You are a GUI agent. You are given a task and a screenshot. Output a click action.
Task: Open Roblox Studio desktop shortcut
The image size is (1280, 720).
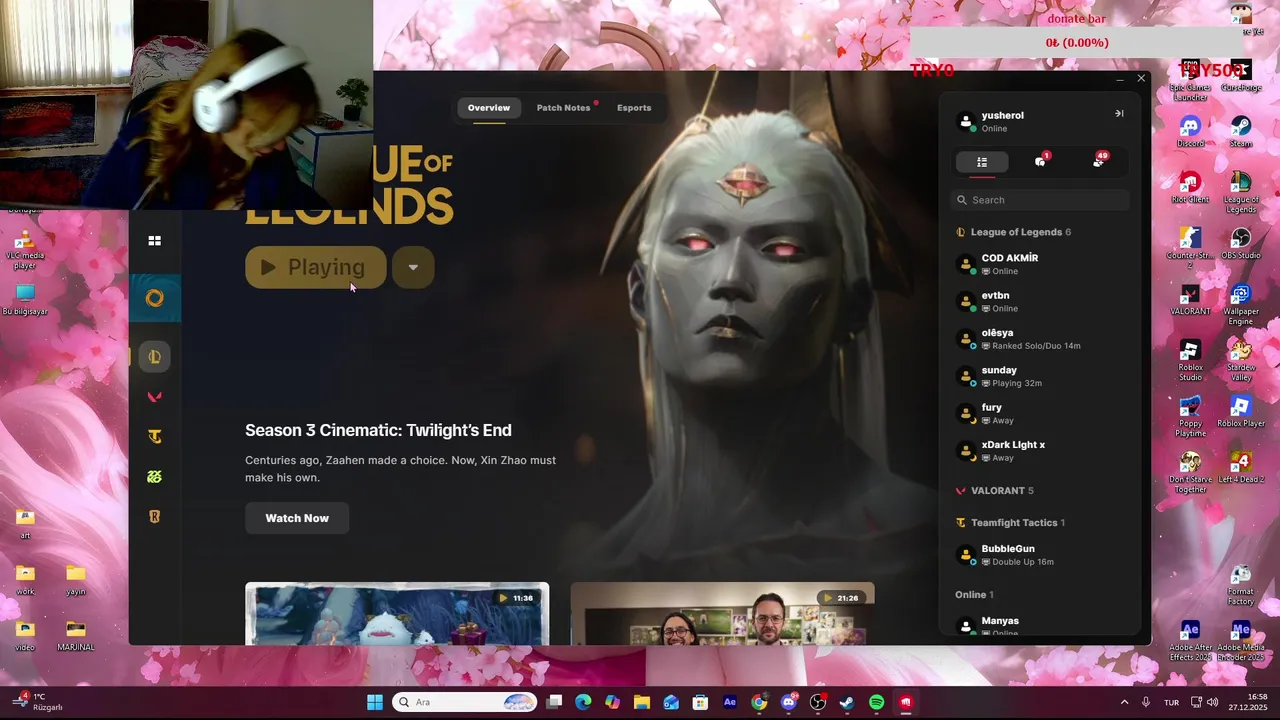(1190, 360)
